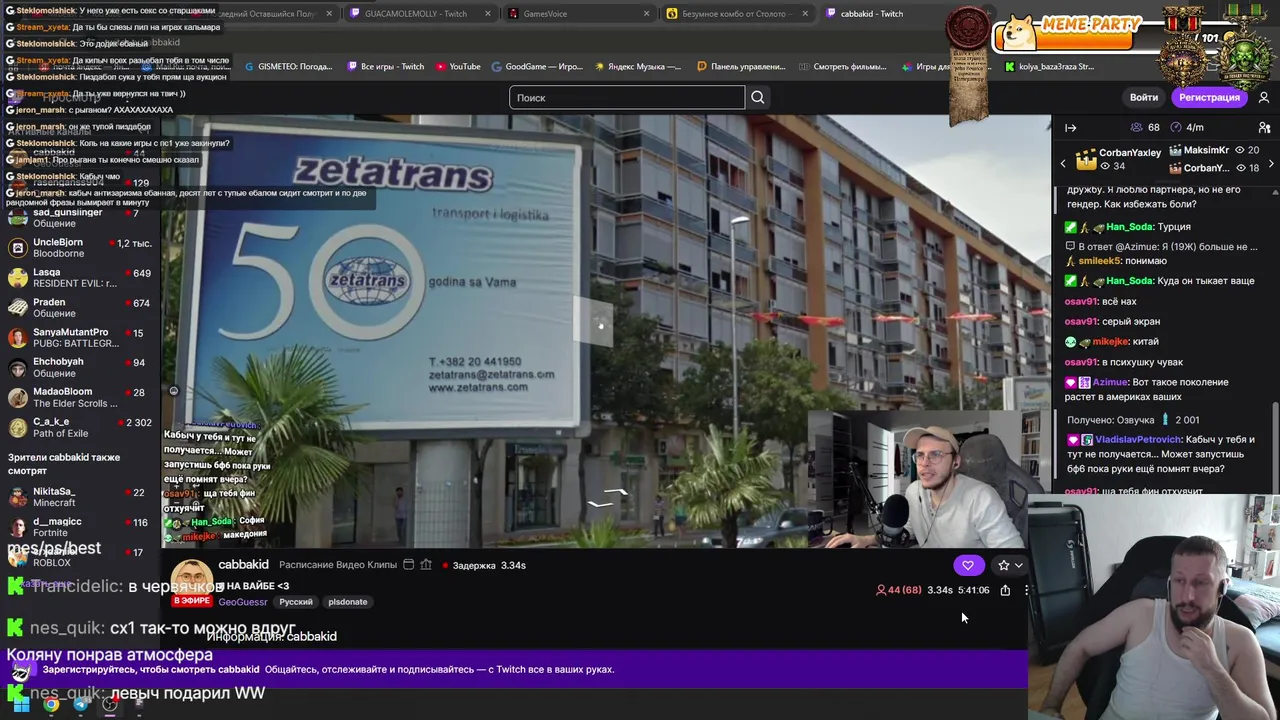Screen dimensions: 1280x720
Task: Open the Видео tab under stream
Action: (352, 565)
